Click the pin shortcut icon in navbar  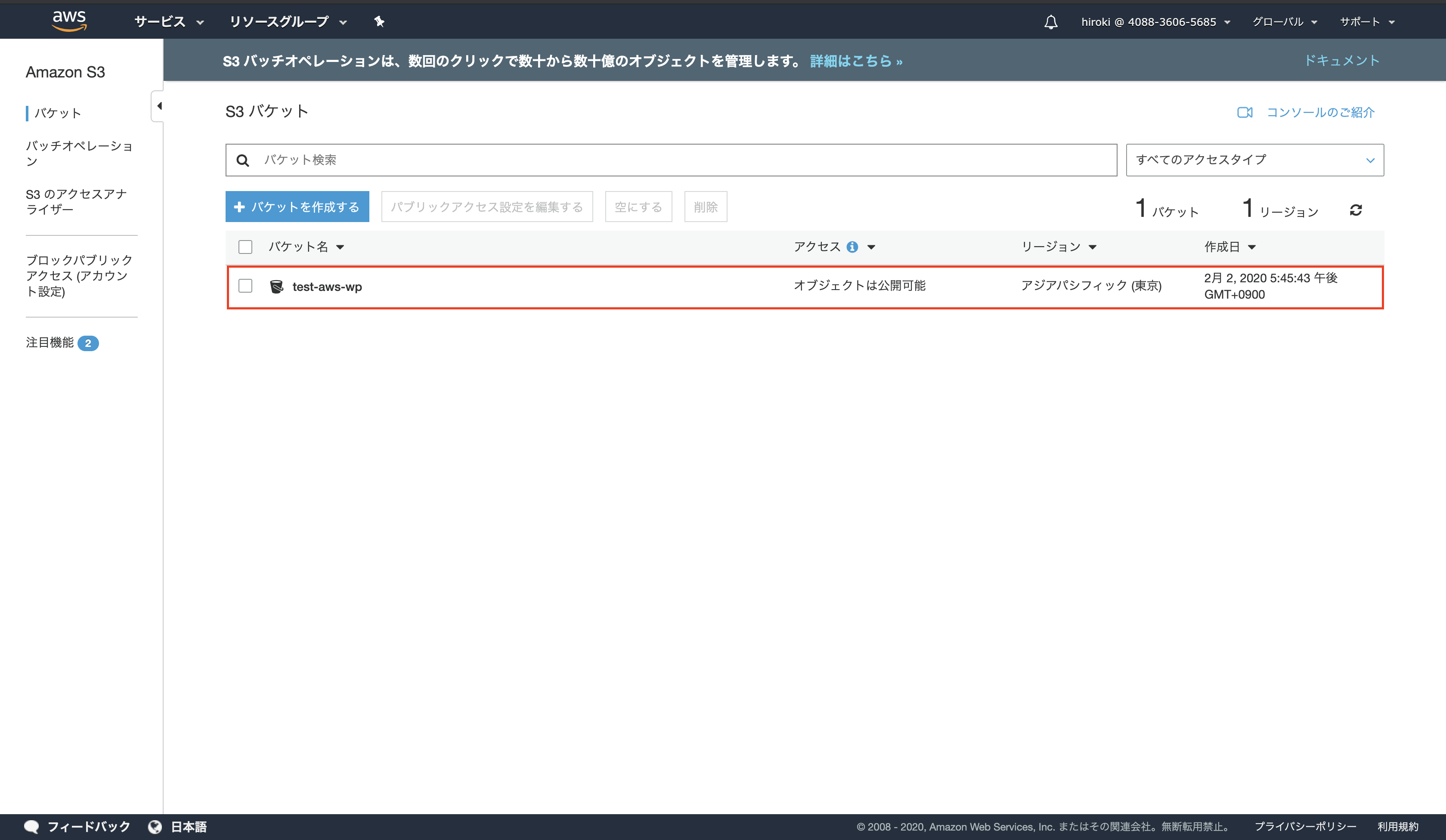[x=379, y=22]
